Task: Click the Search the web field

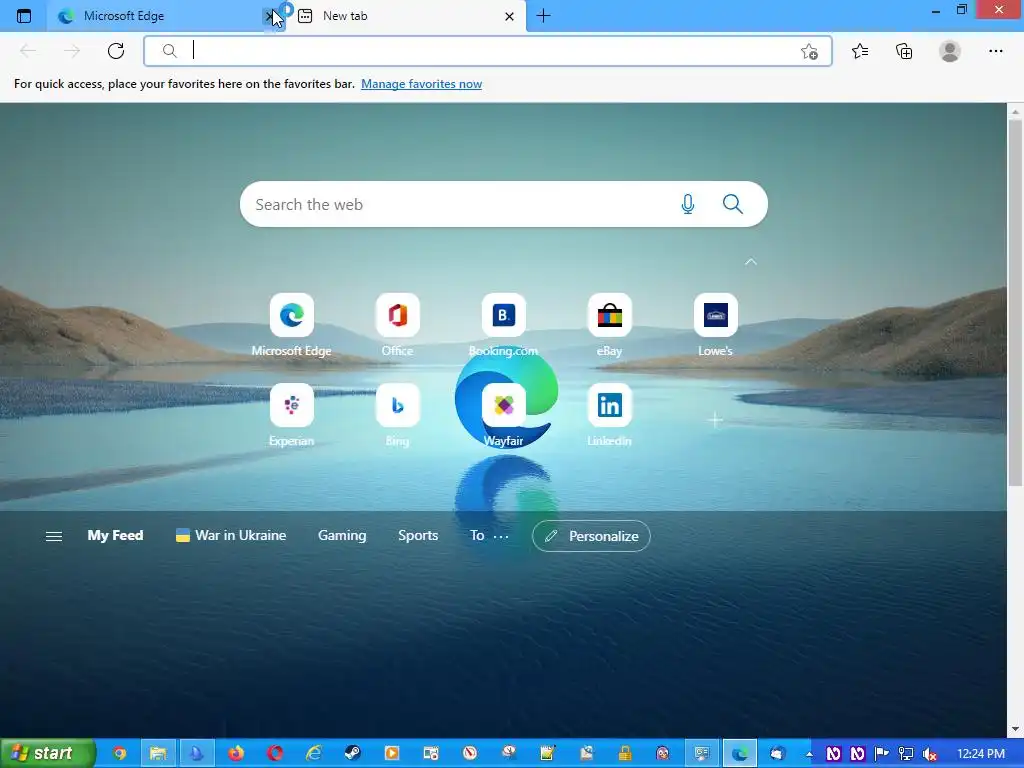Action: [504, 204]
